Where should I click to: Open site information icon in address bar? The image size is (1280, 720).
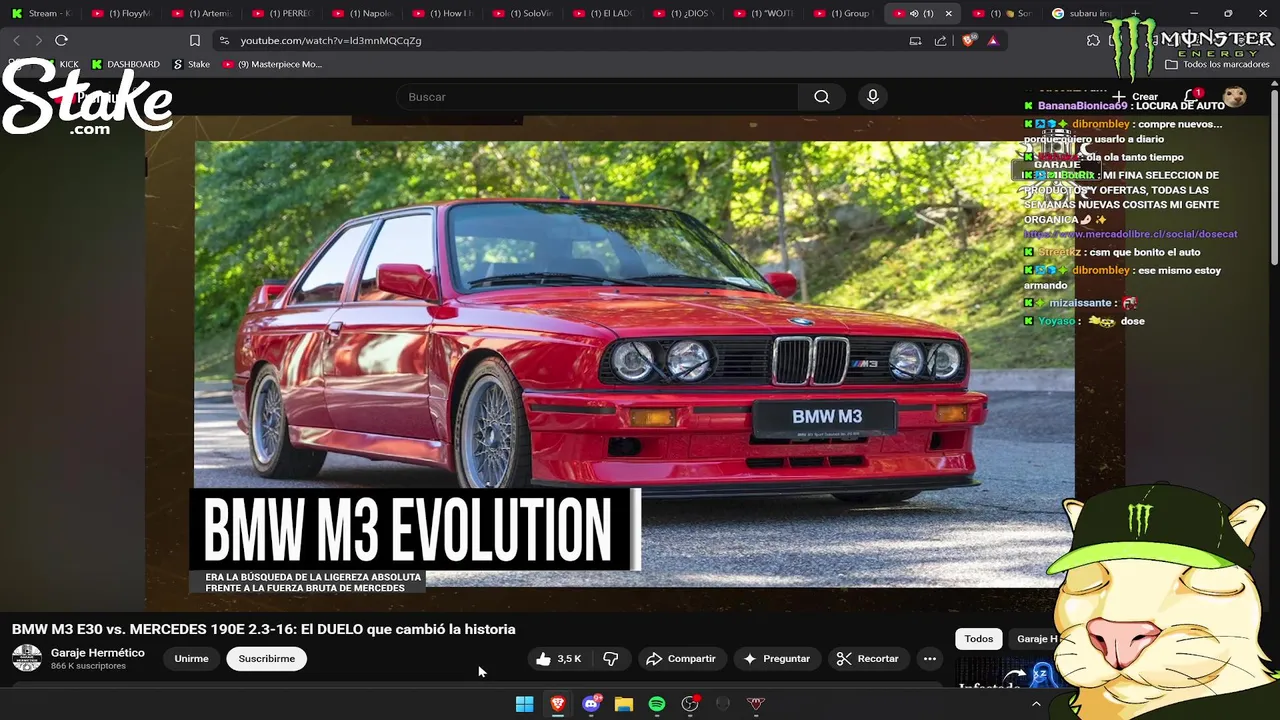(224, 41)
